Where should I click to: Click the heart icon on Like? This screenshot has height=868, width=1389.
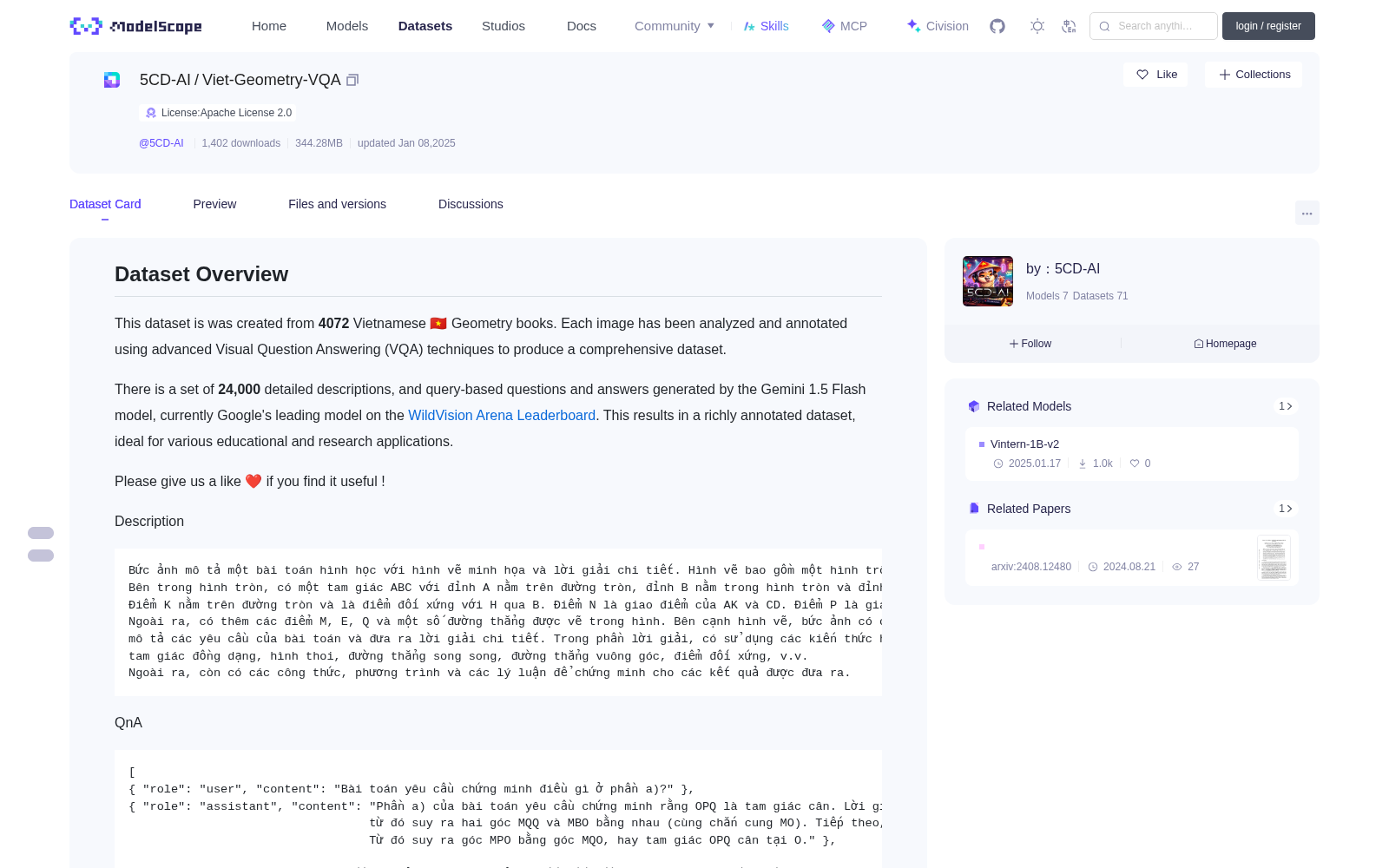point(1142,75)
